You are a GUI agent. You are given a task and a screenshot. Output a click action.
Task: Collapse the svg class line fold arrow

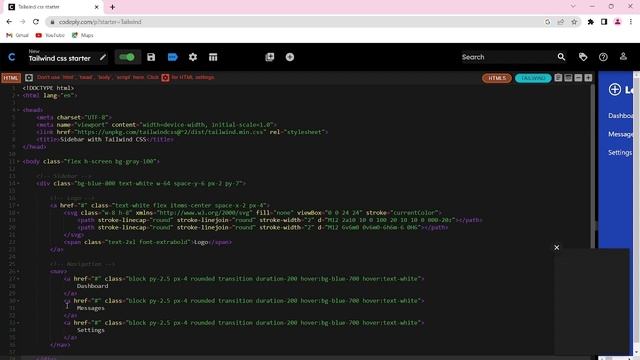point(18,213)
